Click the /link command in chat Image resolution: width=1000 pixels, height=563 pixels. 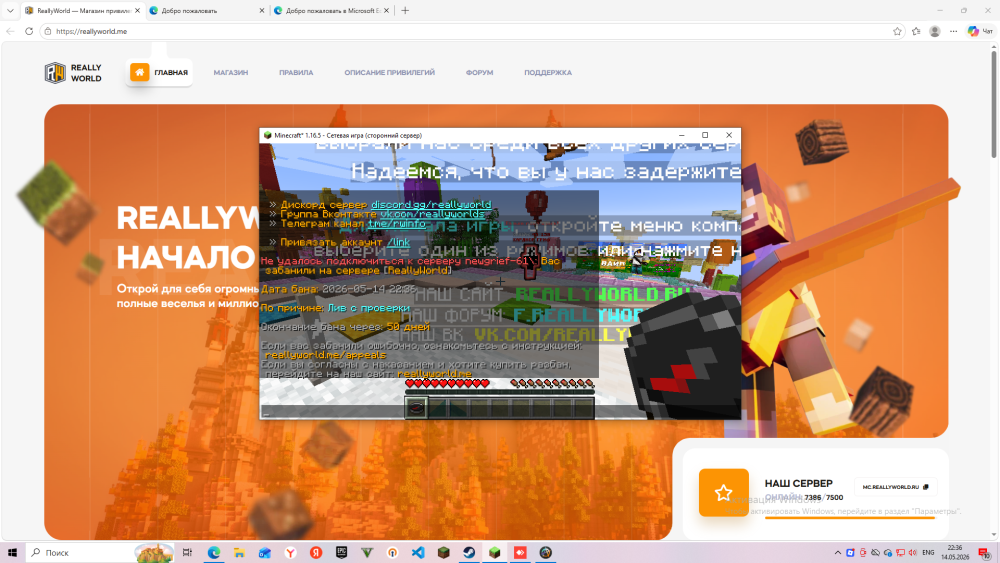pos(399,242)
